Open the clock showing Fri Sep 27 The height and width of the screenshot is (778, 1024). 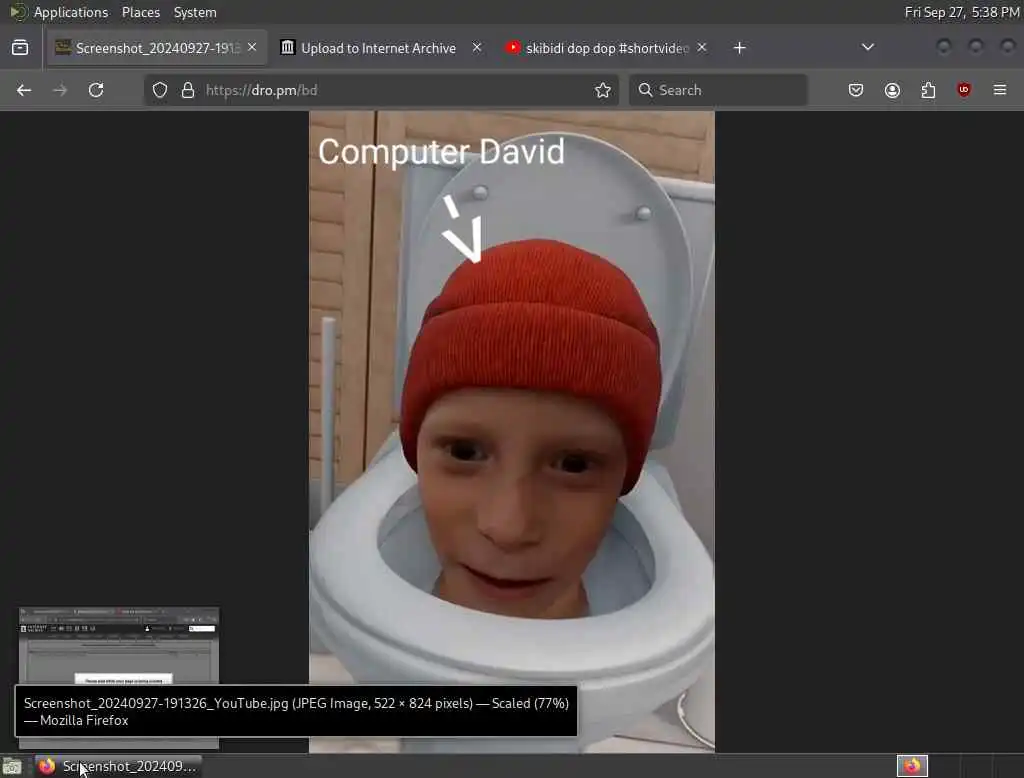962,12
